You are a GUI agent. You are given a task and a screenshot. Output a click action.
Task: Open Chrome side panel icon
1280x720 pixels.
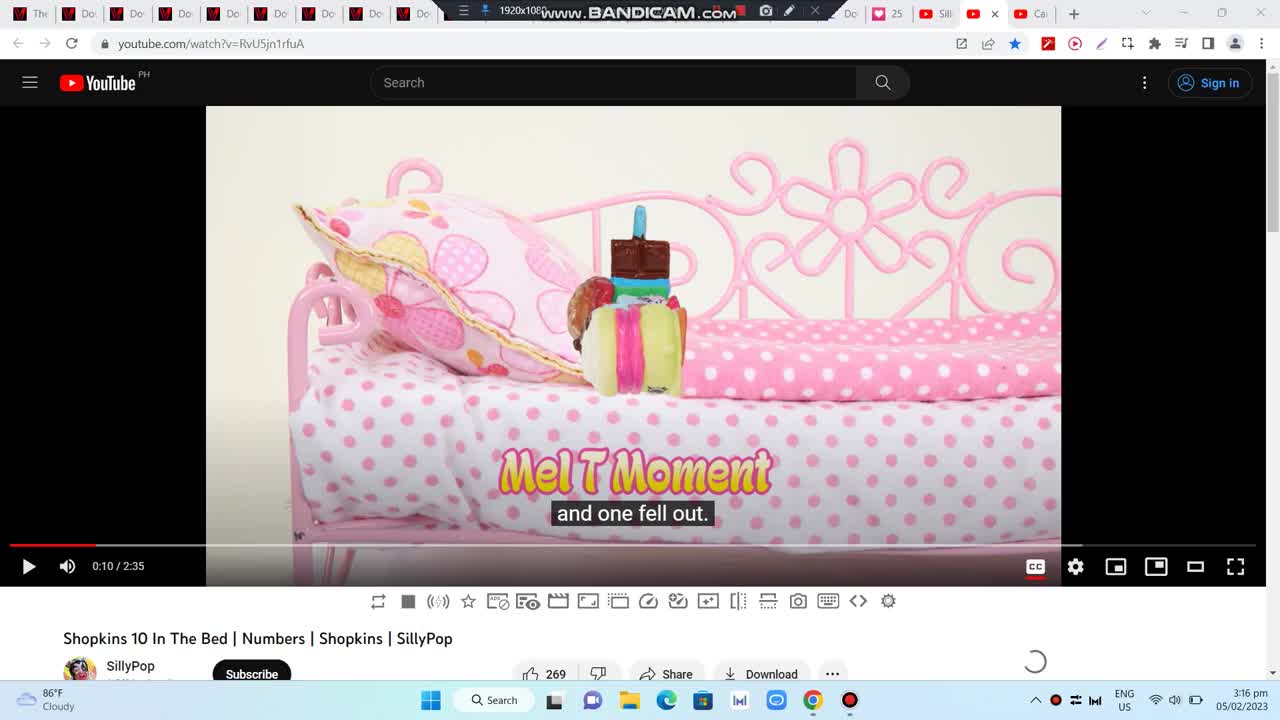click(1208, 44)
